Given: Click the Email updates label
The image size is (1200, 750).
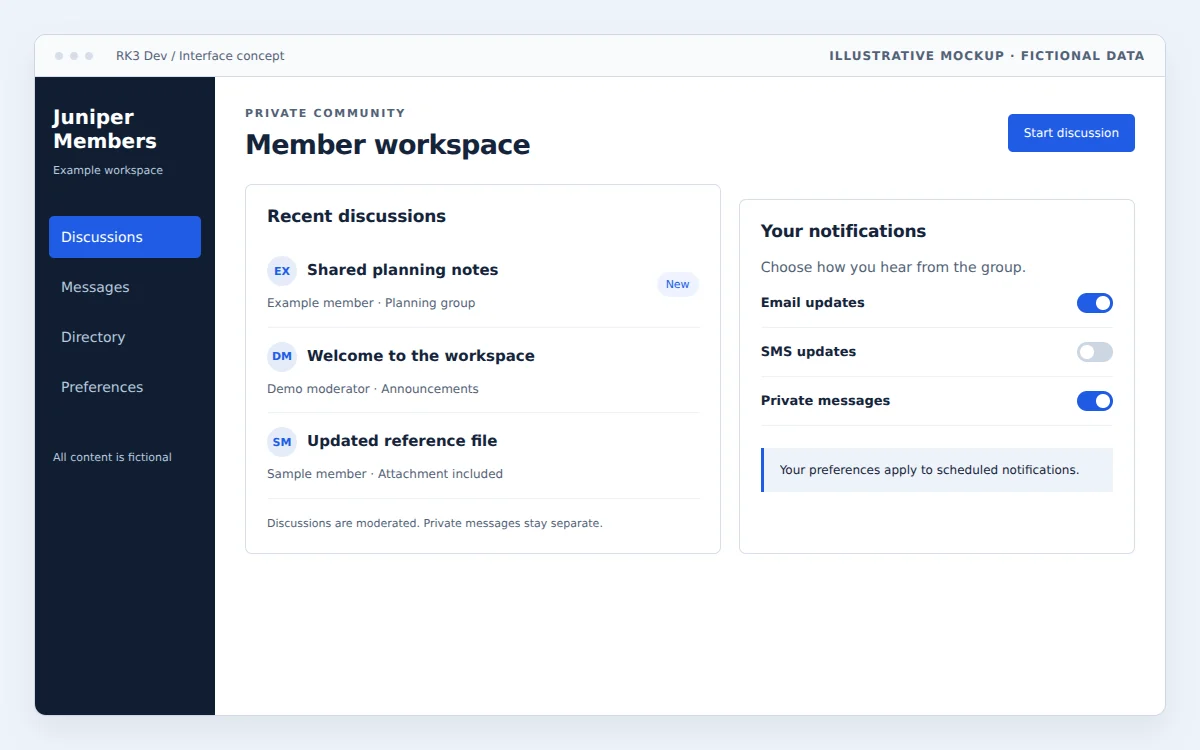Looking at the screenshot, I should coord(813,303).
